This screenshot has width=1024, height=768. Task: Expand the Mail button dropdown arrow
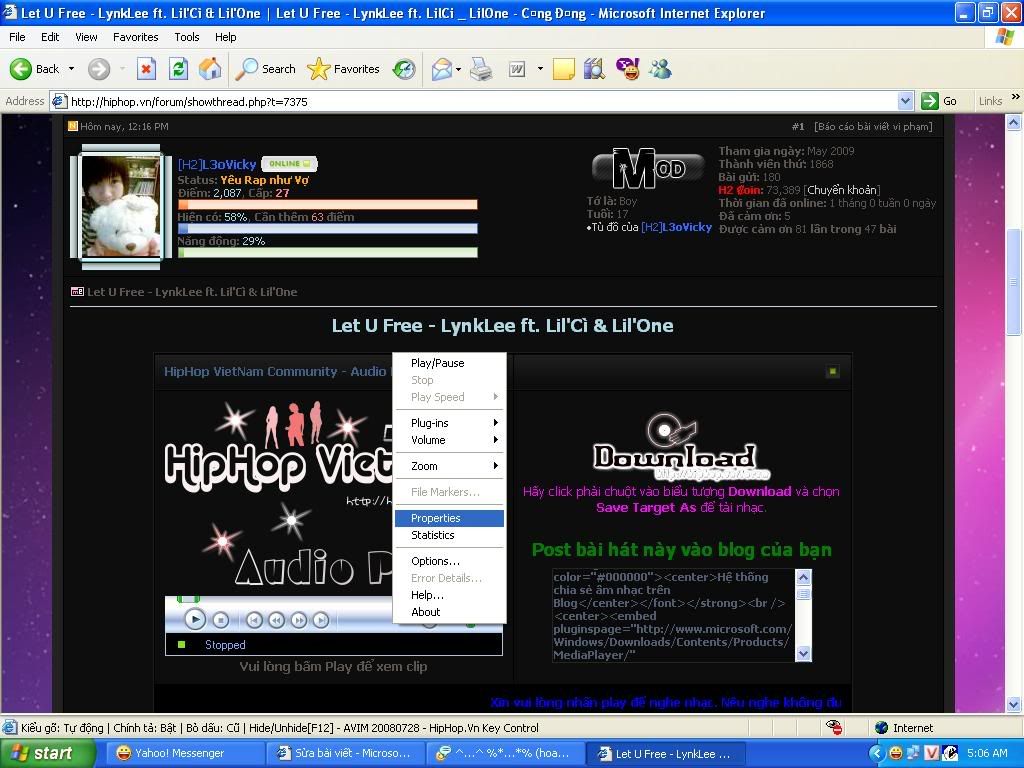pyautogui.click(x=458, y=69)
